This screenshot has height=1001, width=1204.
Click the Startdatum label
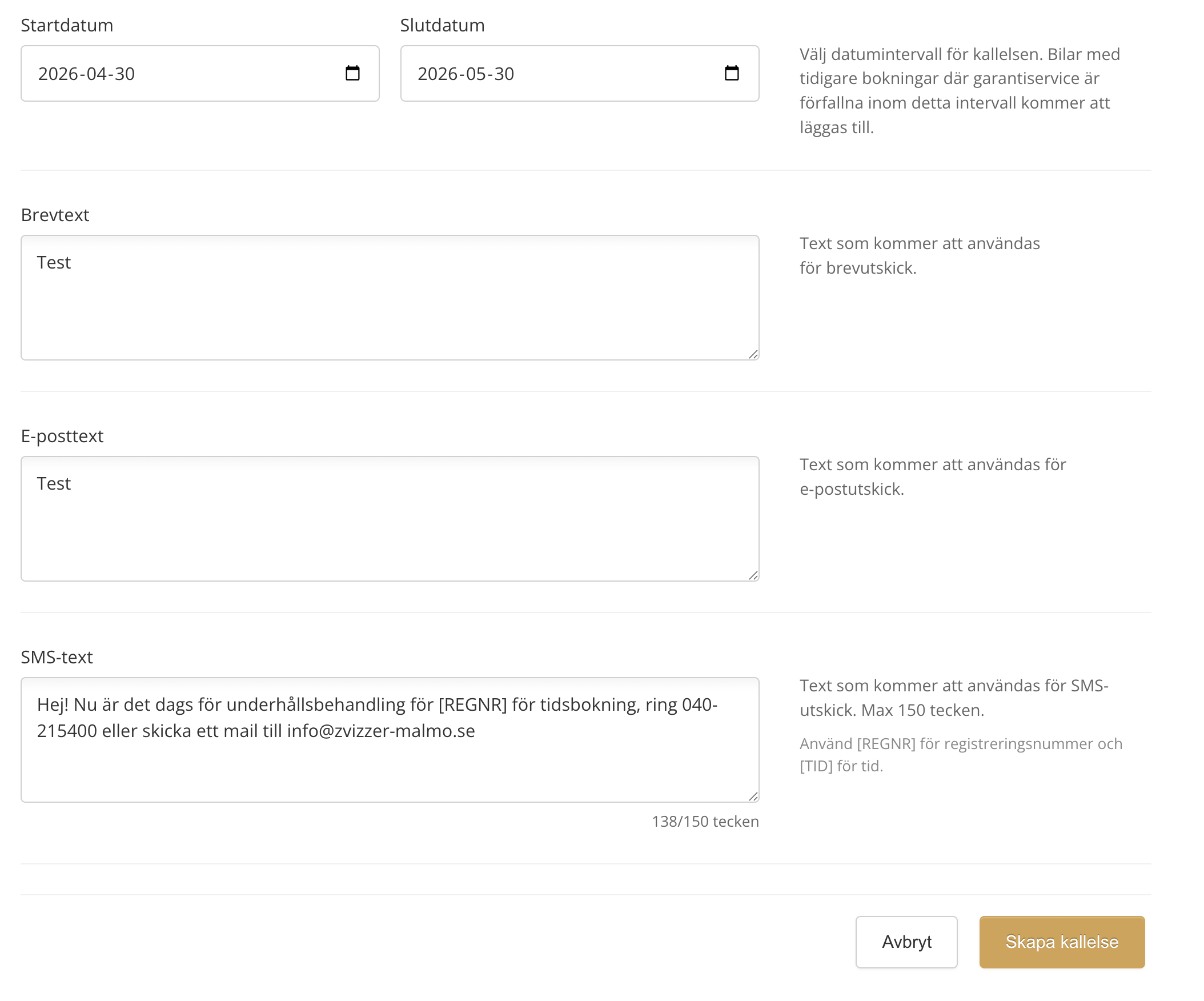coord(67,25)
